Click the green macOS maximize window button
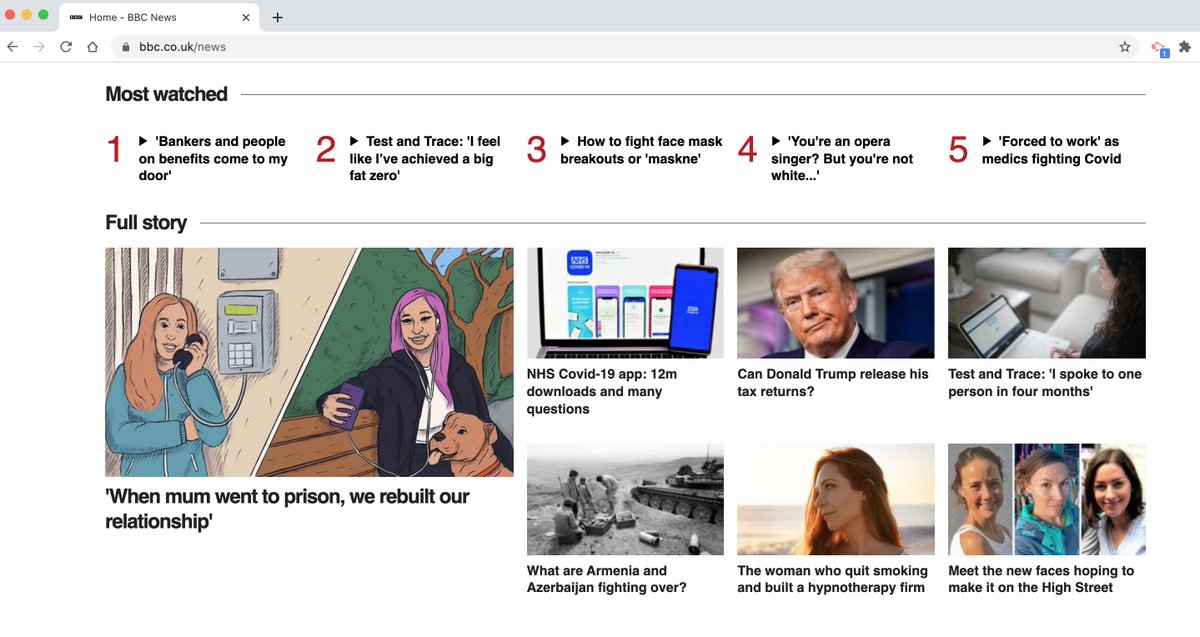This screenshot has width=1200, height=637. 43,15
